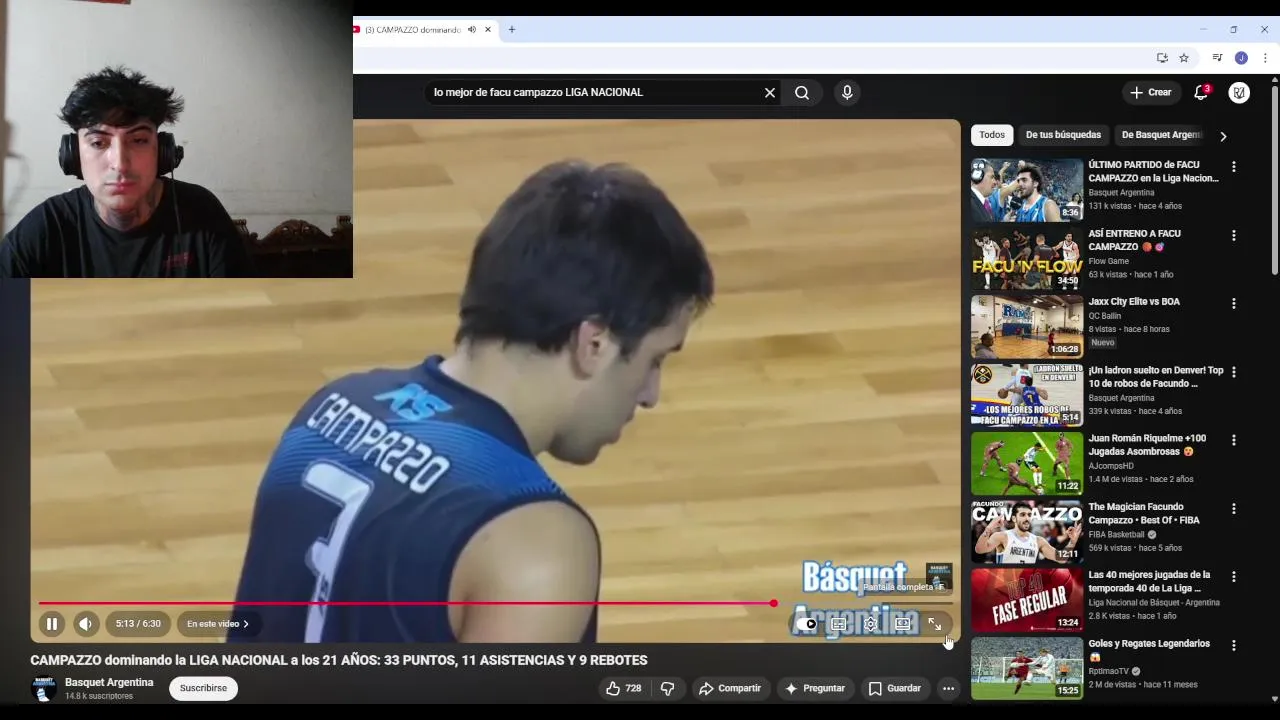The height and width of the screenshot is (720, 1280).
Task: Close the CAMPAZZO browser tab
Action: click(x=488, y=30)
